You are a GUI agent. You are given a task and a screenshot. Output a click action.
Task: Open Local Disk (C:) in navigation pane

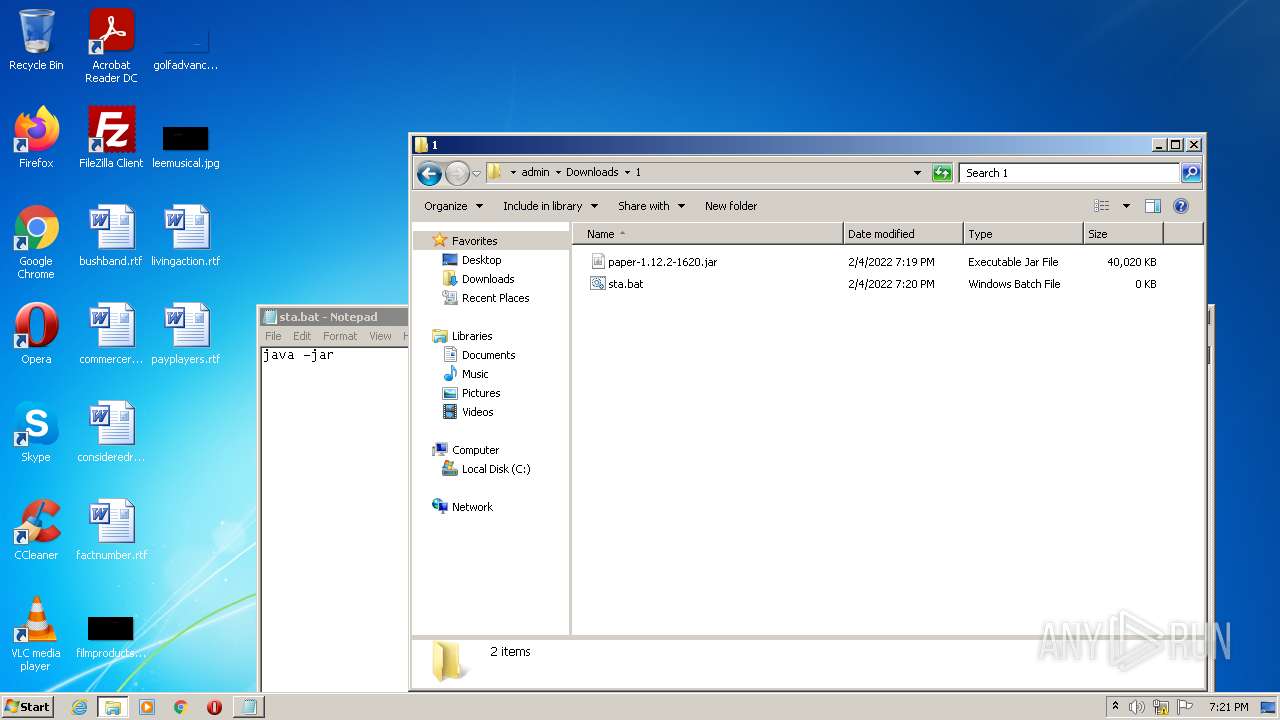(x=496, y=469)
